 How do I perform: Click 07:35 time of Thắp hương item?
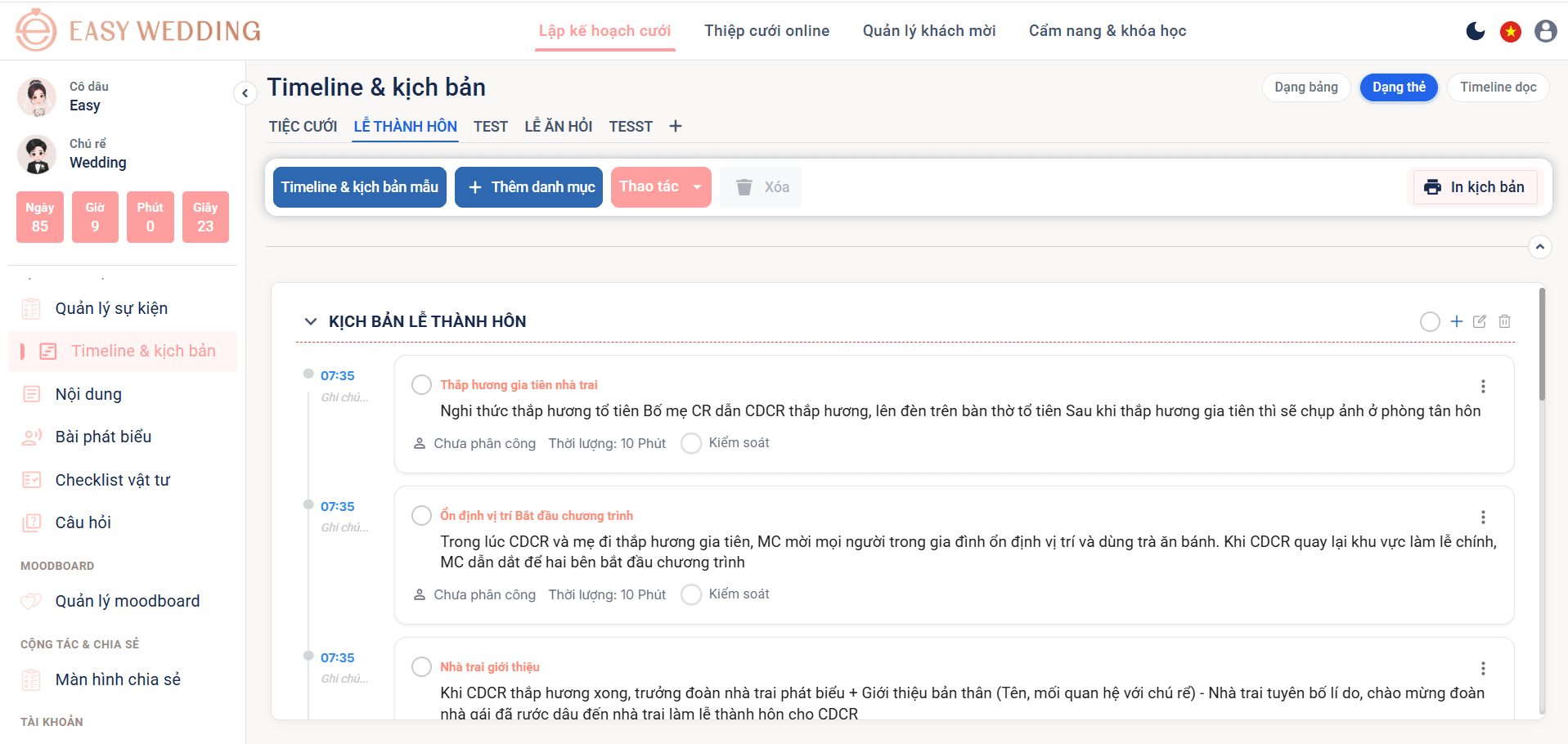(337, 376)
